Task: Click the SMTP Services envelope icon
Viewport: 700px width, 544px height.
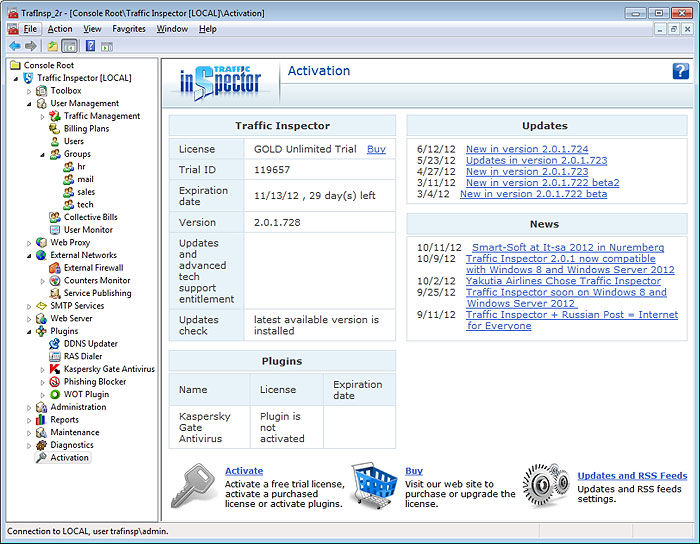Action: pos(41,306)
